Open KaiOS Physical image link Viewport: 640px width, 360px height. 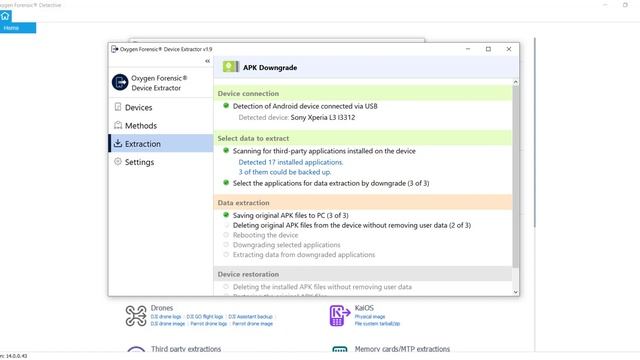[370, 317]
